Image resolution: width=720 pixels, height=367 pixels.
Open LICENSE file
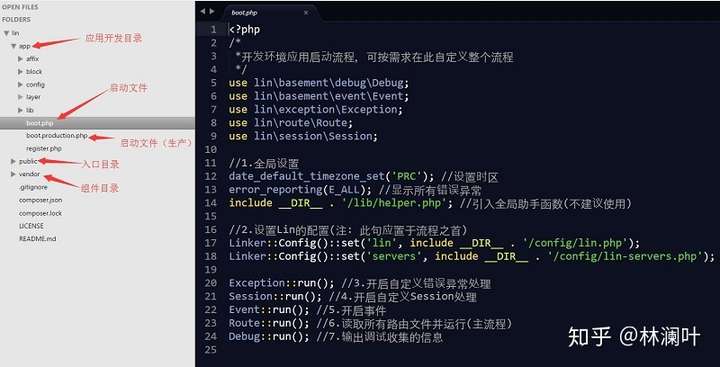(x=31, y=226)
